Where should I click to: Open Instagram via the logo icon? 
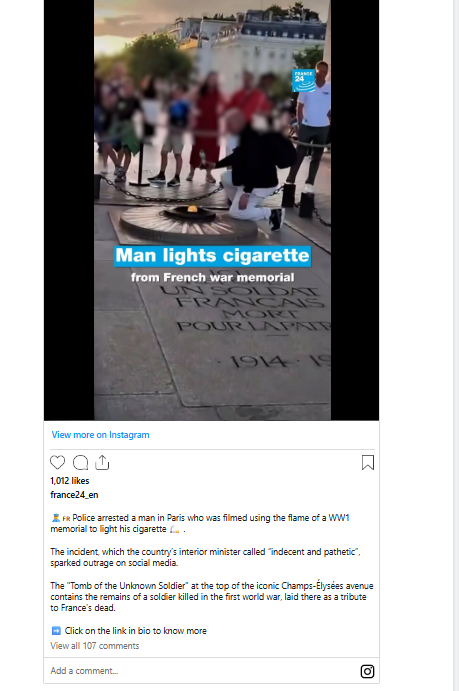point(367,671)
